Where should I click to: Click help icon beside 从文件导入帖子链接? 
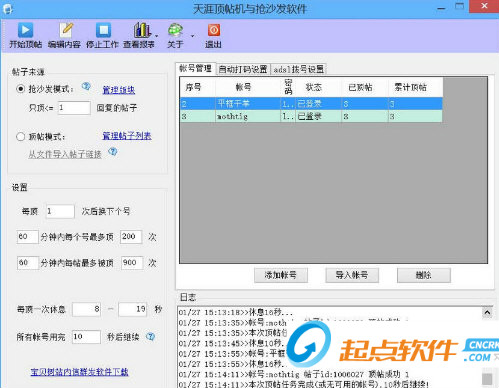(113, 152)
